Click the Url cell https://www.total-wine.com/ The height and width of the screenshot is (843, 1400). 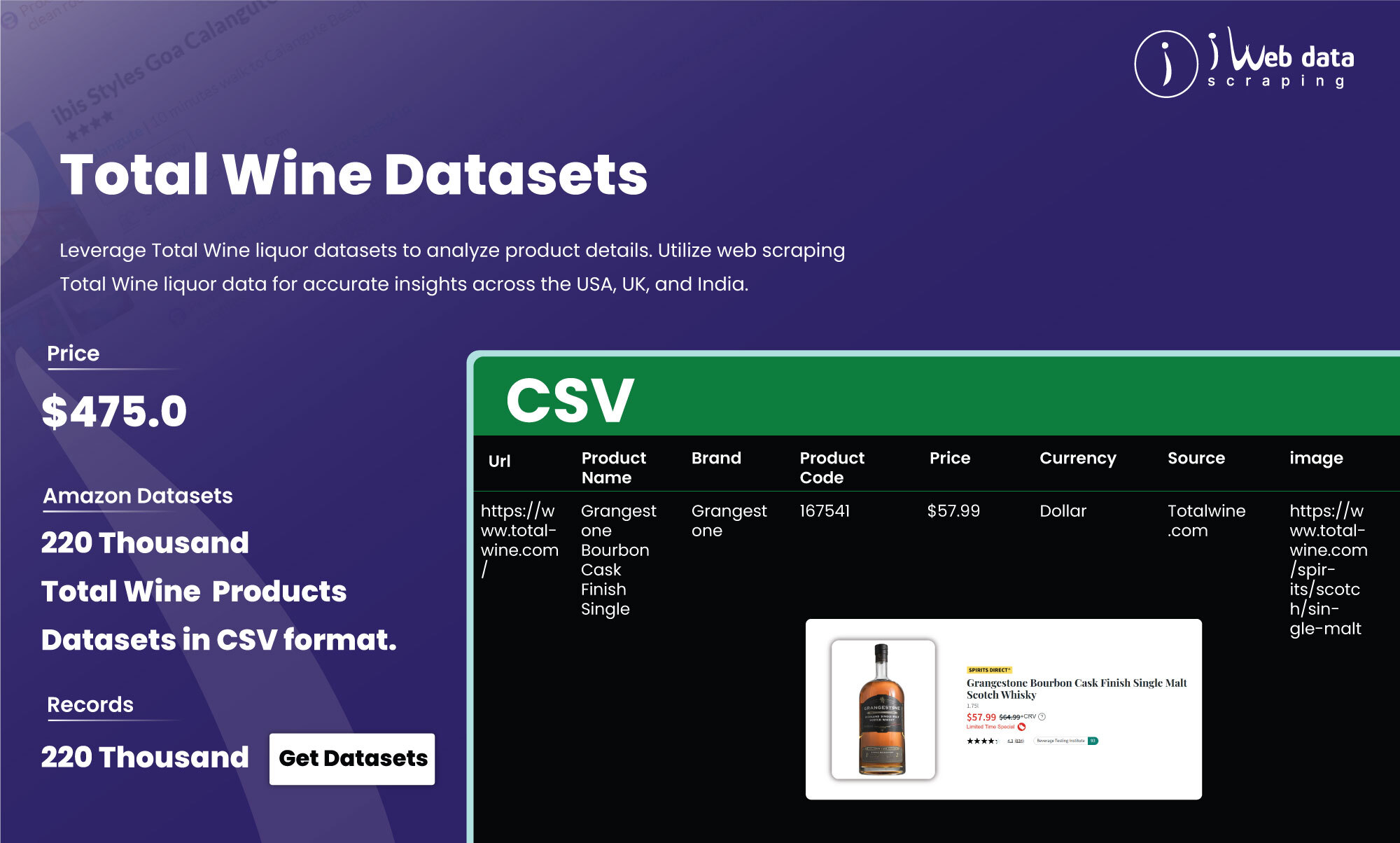click(x=519, y=541)
